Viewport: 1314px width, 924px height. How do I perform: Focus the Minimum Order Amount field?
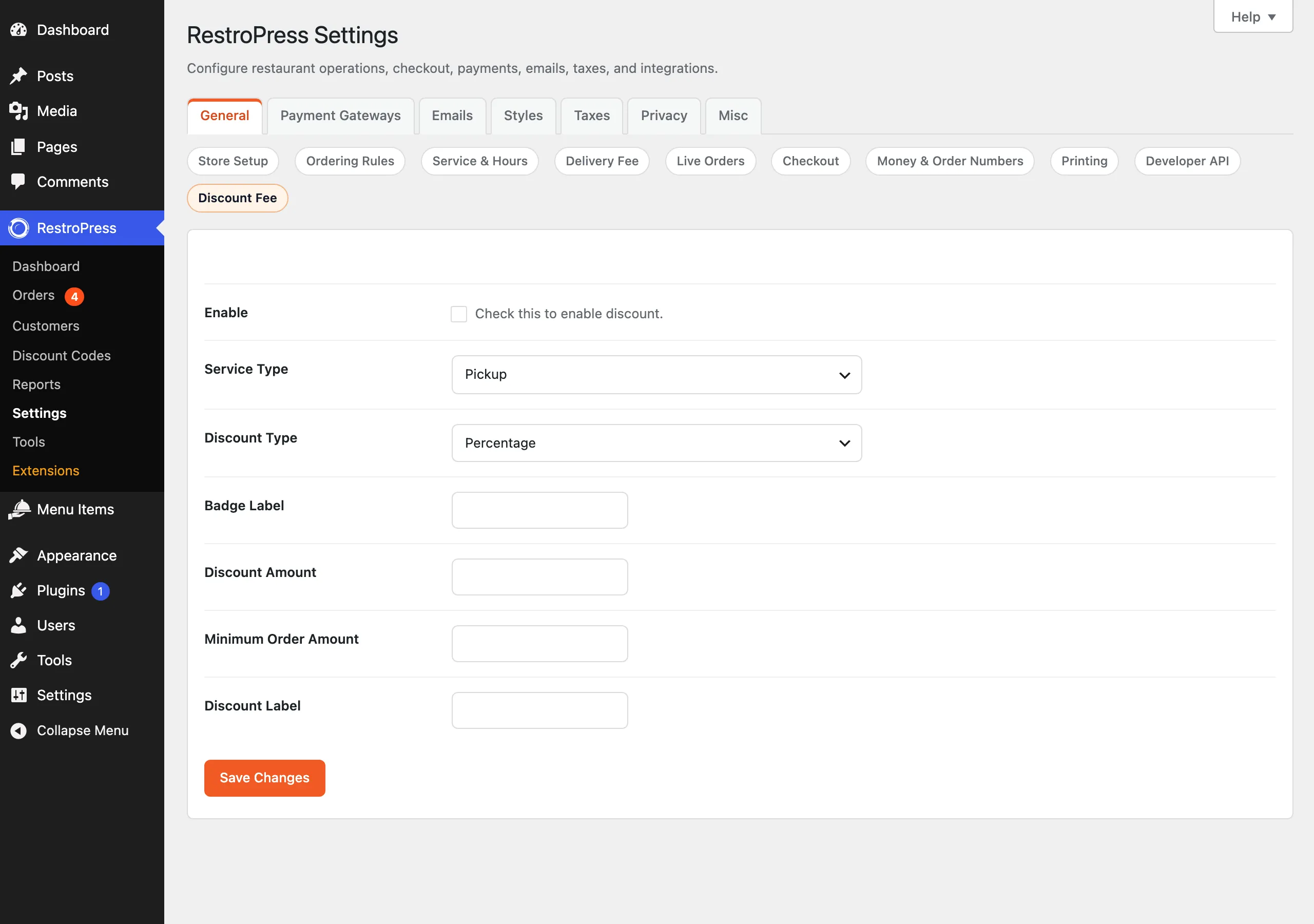539,644
